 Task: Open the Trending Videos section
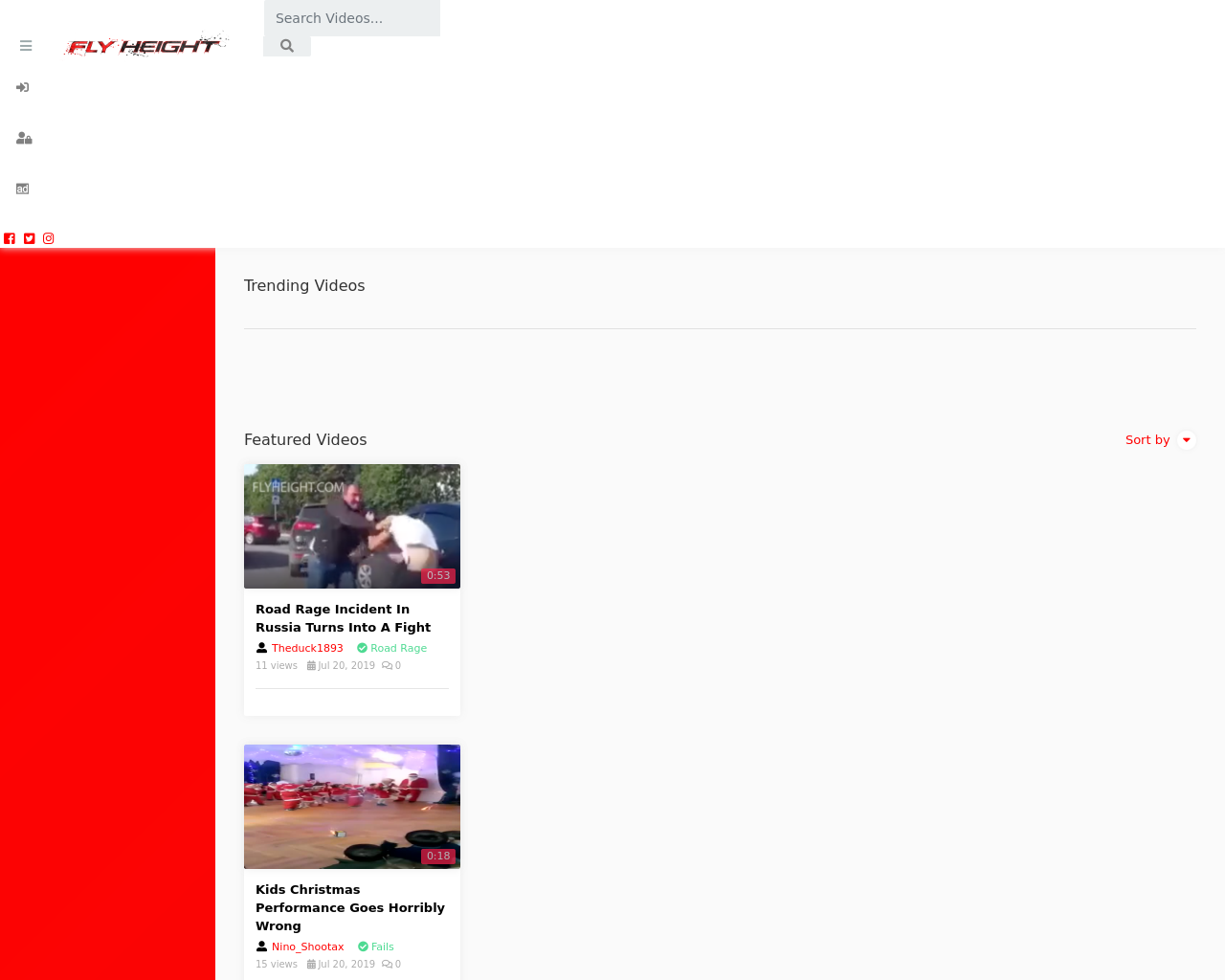tap(304, 283)
